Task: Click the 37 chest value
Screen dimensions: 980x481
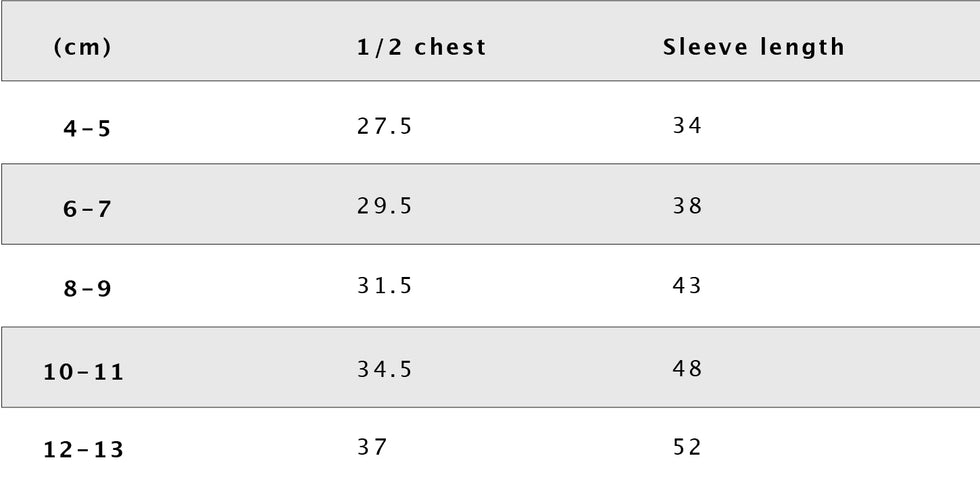Action: click(371, 447)
